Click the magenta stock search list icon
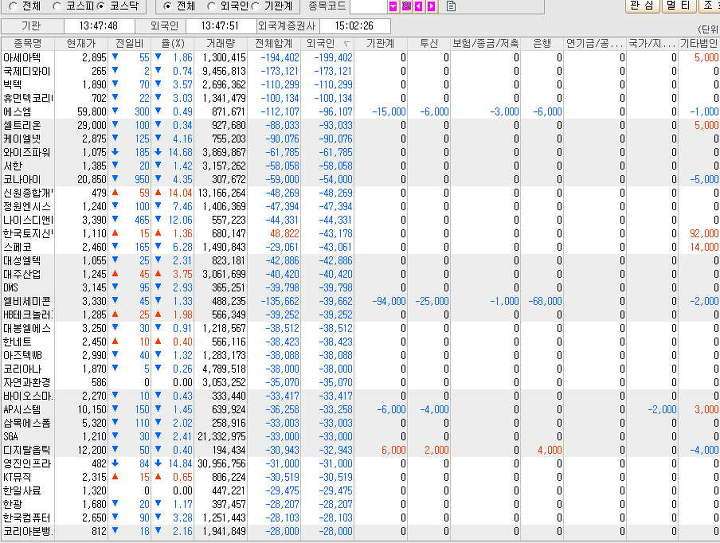Screen dimensions: 720x543 (x=406, y=6)
